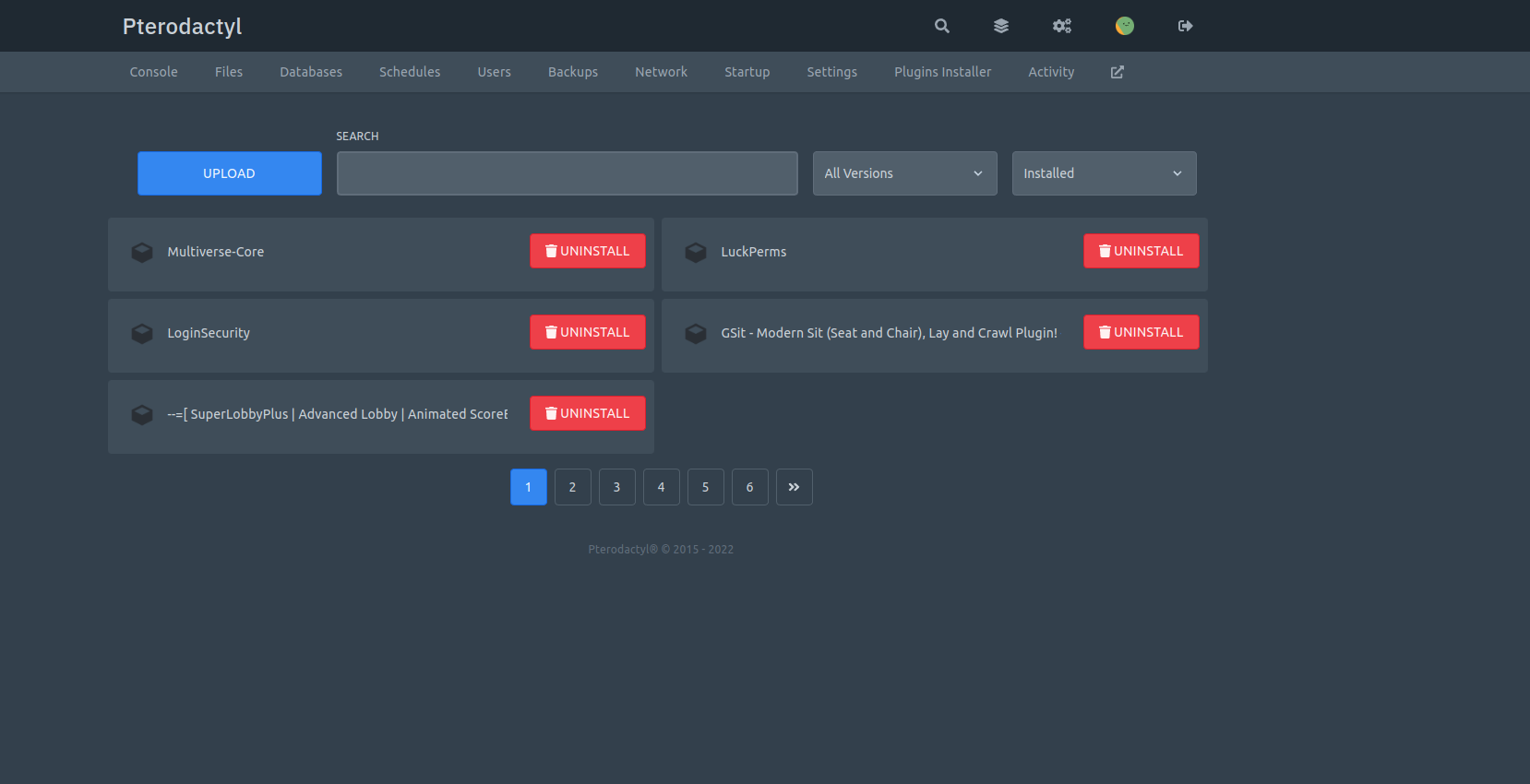Switch to the Settings tab
The image size is (1530, 784).
[x=831, y=72]
